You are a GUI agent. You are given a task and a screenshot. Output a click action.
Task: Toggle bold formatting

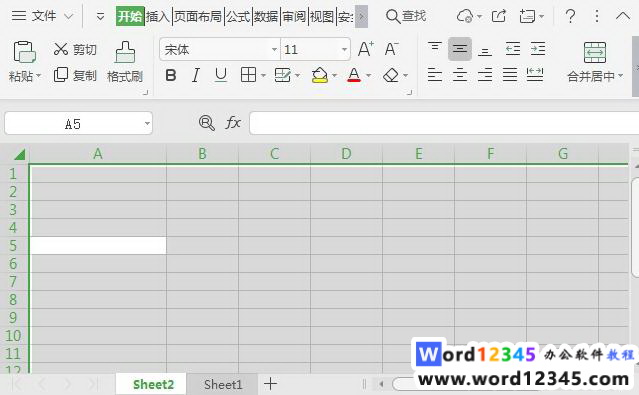(x=171, y=75)
